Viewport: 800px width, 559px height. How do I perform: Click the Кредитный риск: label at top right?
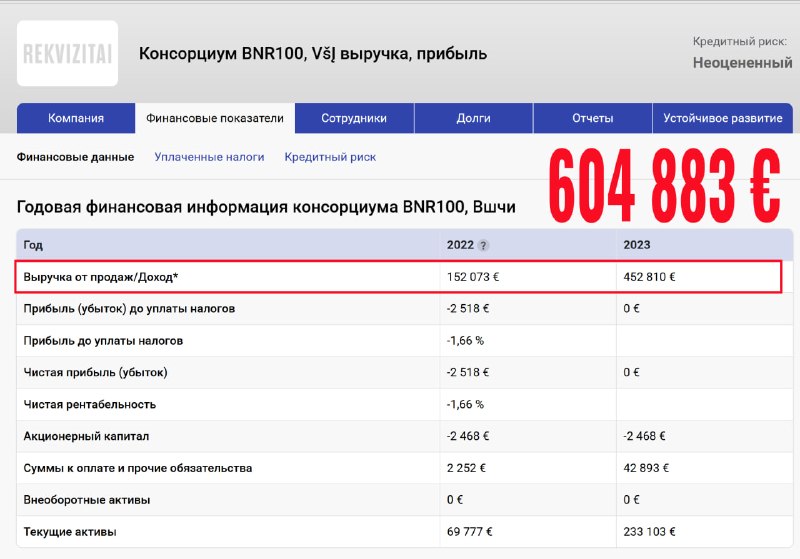click(x=740, y=41)
